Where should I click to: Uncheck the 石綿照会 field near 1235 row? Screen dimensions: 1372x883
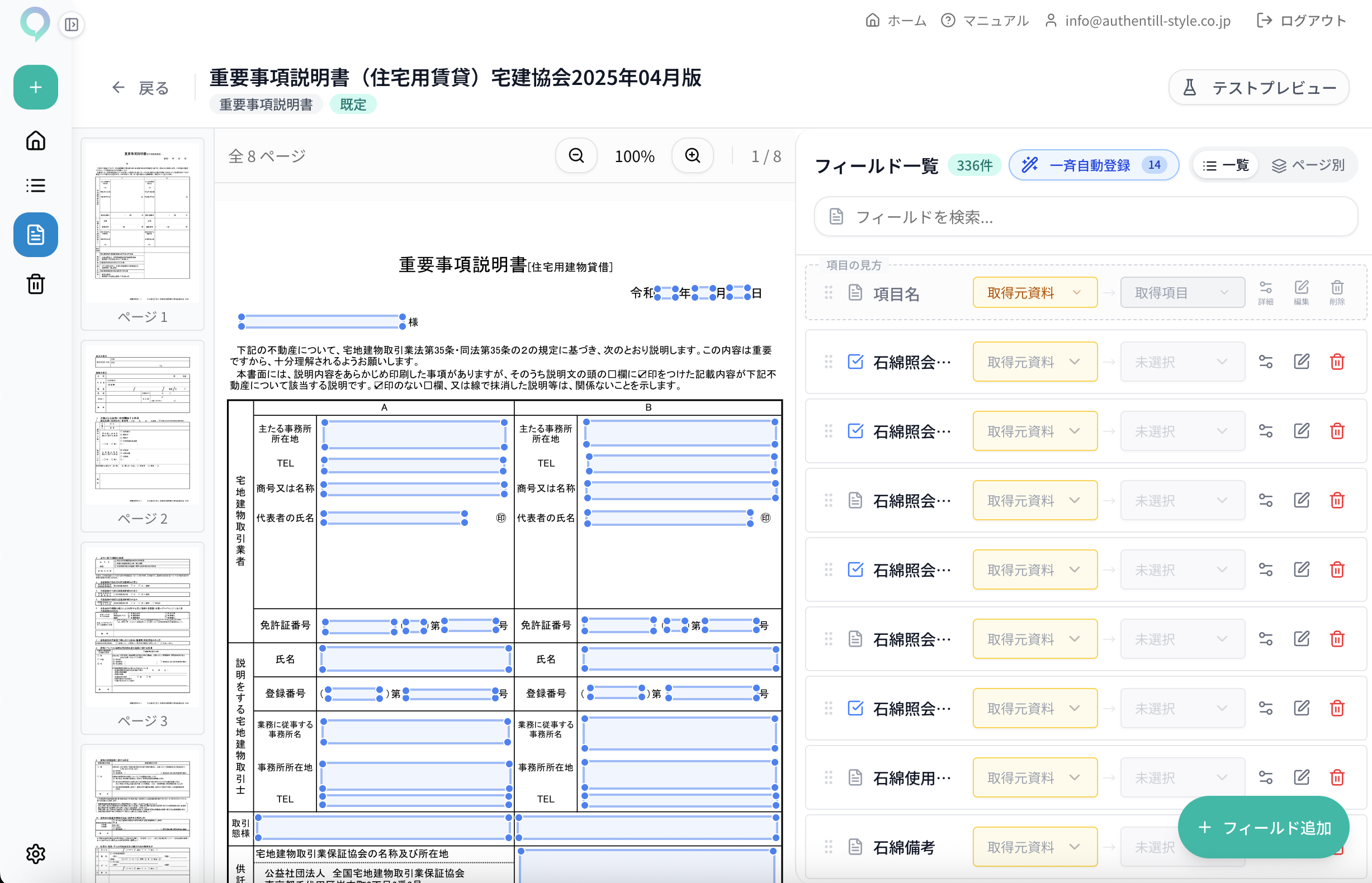(855, 708)
